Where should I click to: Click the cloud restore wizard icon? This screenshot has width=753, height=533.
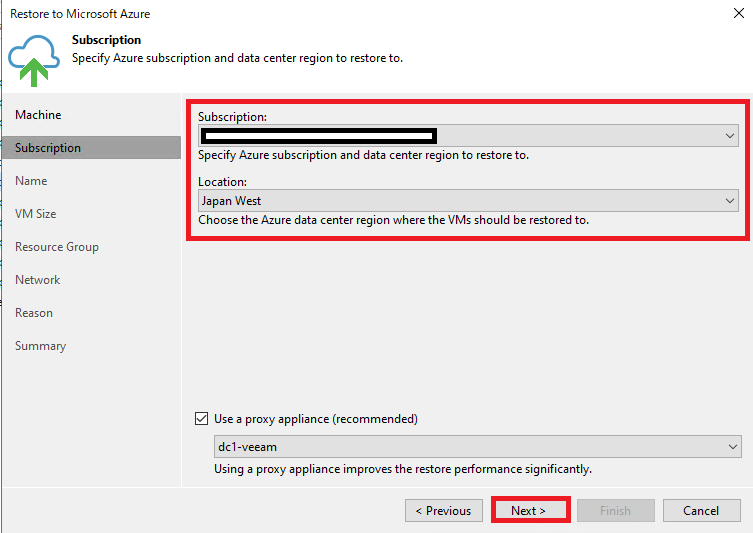click(x=34, y=61)
